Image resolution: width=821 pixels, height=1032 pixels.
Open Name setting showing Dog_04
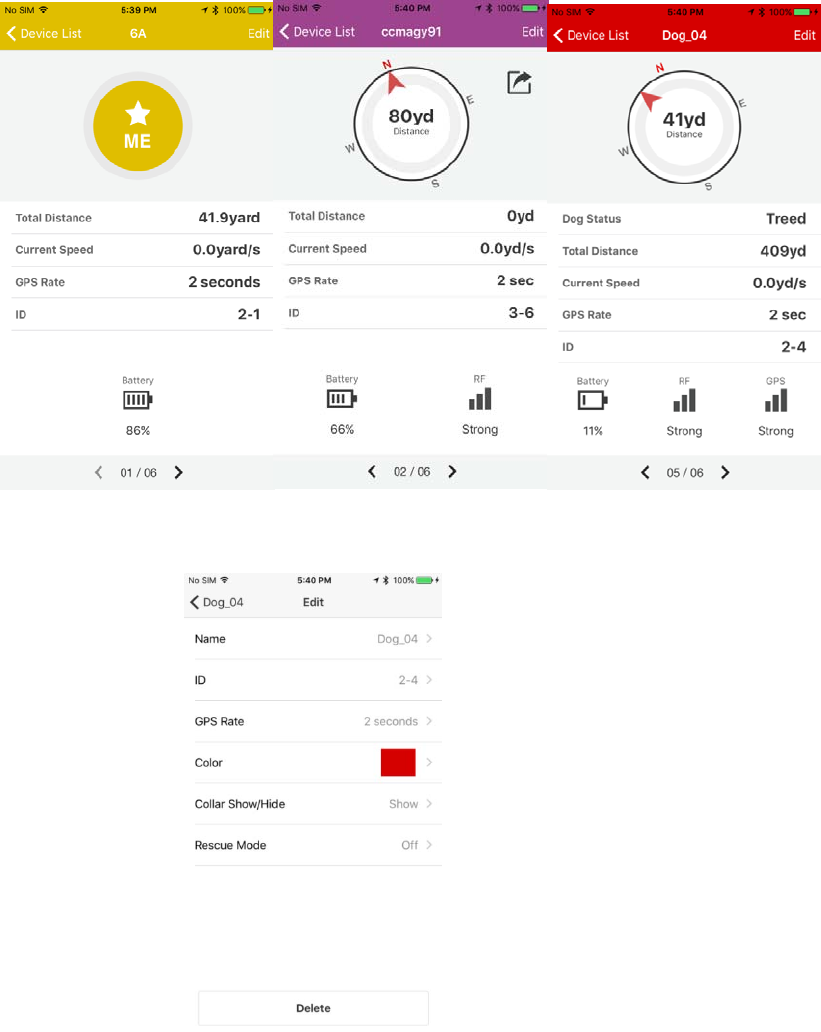[x=318, y=639]
